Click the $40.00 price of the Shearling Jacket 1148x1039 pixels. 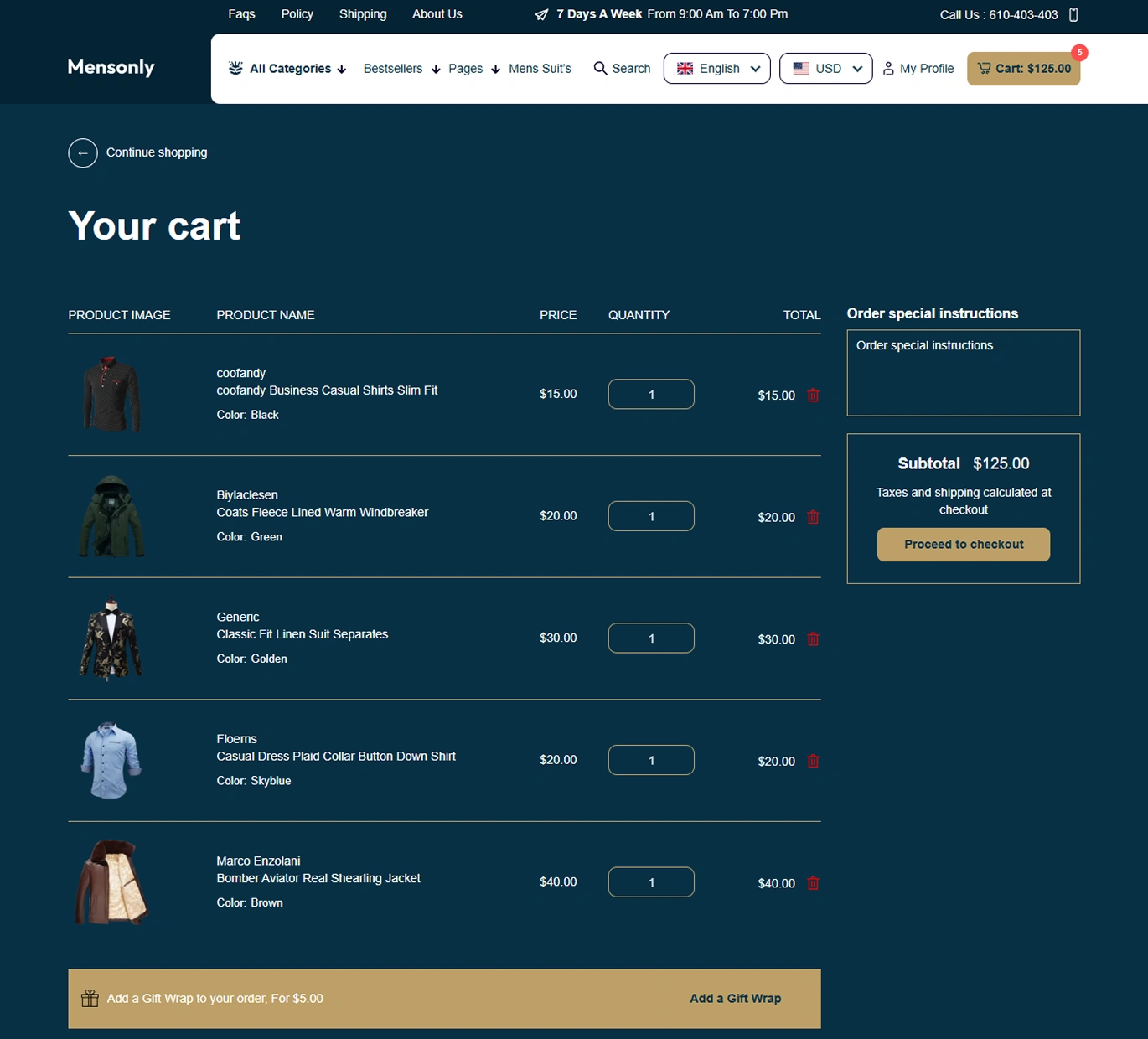click(558, 881)
